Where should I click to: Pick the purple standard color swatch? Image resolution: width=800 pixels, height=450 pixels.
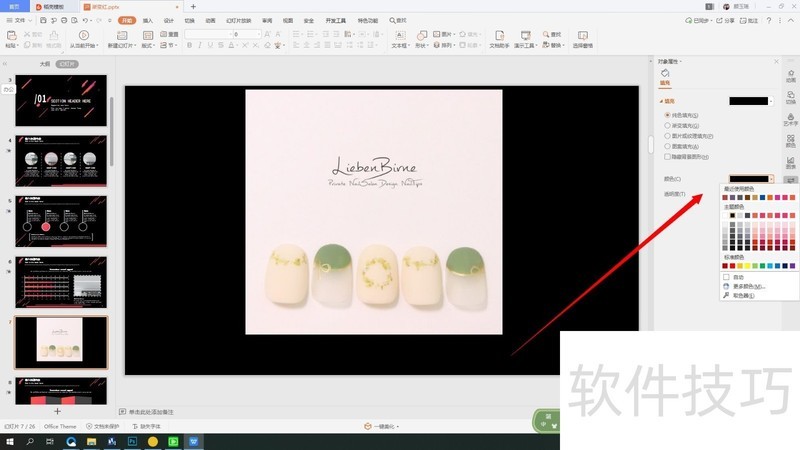(792, 266)
